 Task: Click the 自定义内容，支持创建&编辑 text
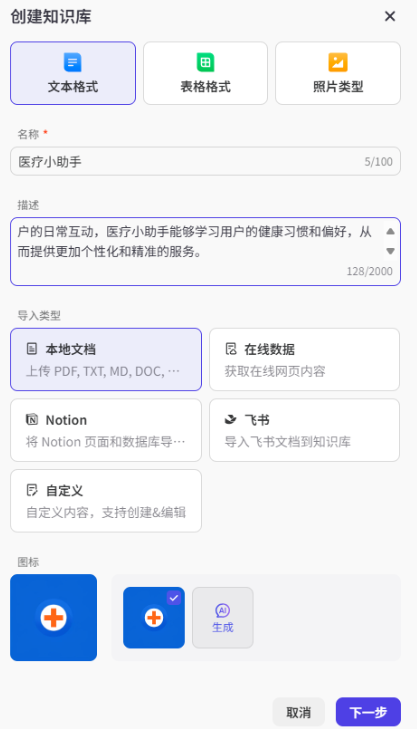click(106, 512)
